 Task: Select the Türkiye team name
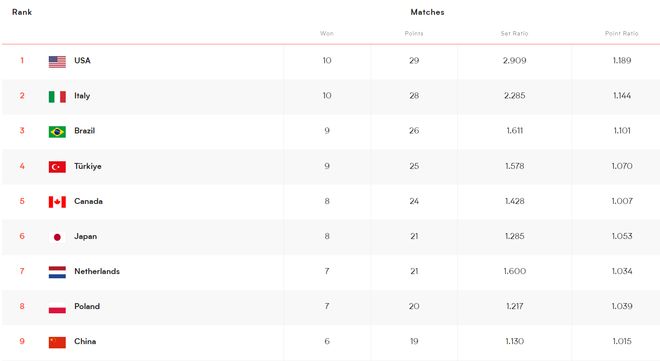(x=88, y=166)
